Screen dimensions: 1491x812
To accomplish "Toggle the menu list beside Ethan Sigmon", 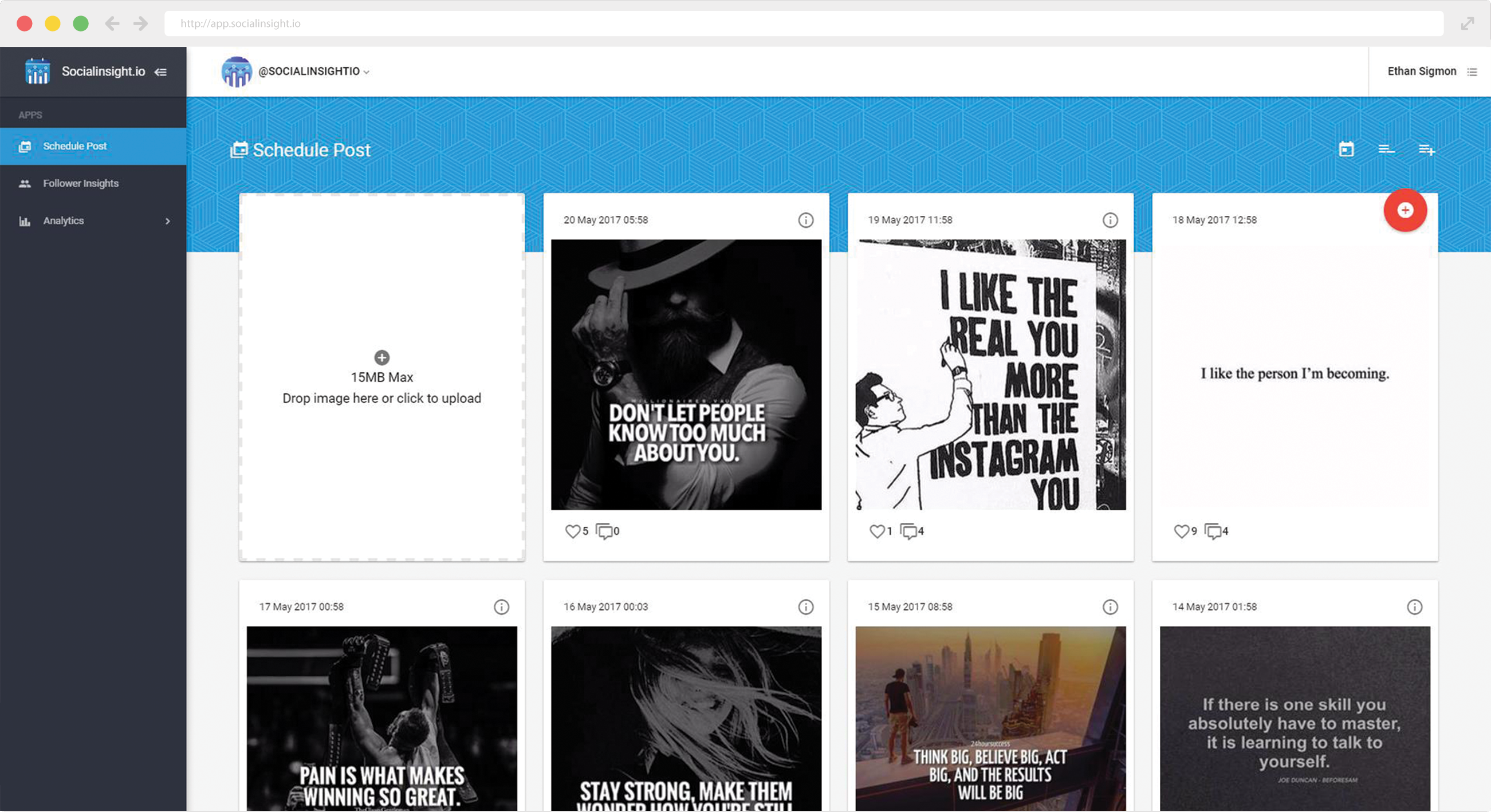I will (1472, 71).
